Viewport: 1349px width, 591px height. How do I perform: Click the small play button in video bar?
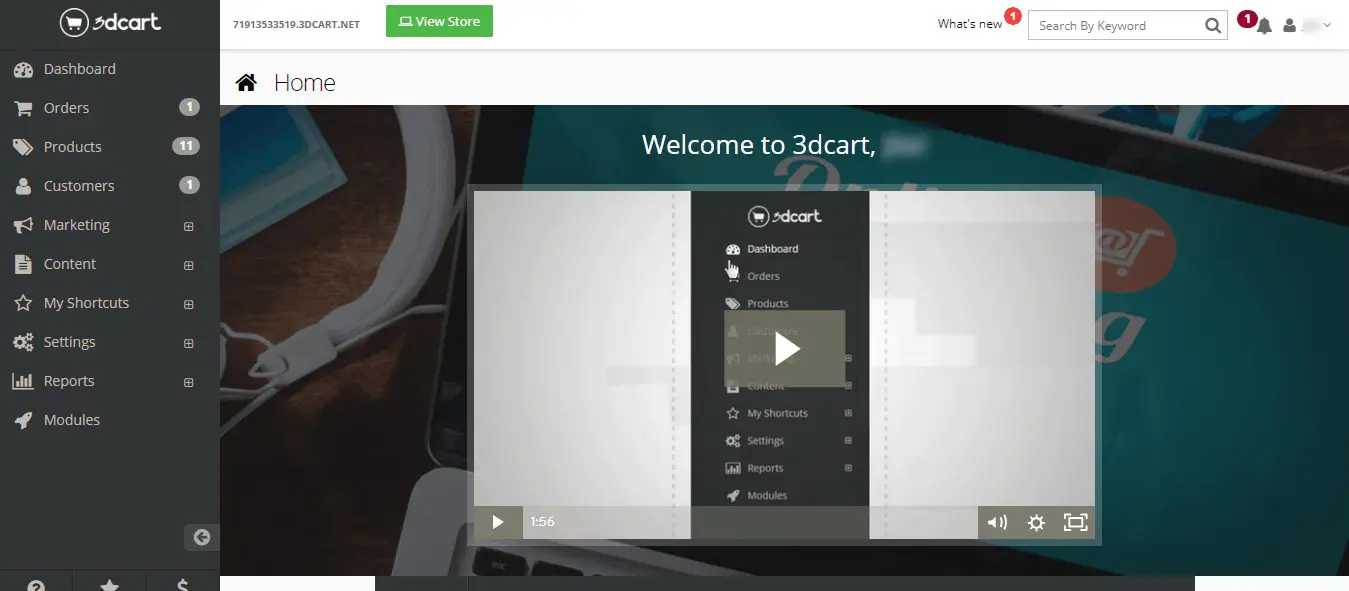(498, 522)
